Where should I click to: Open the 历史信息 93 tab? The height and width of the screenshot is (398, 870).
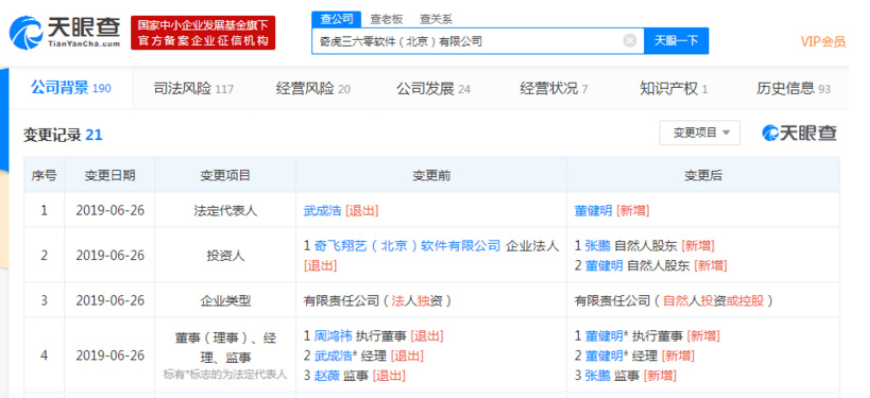pos(793,88)
